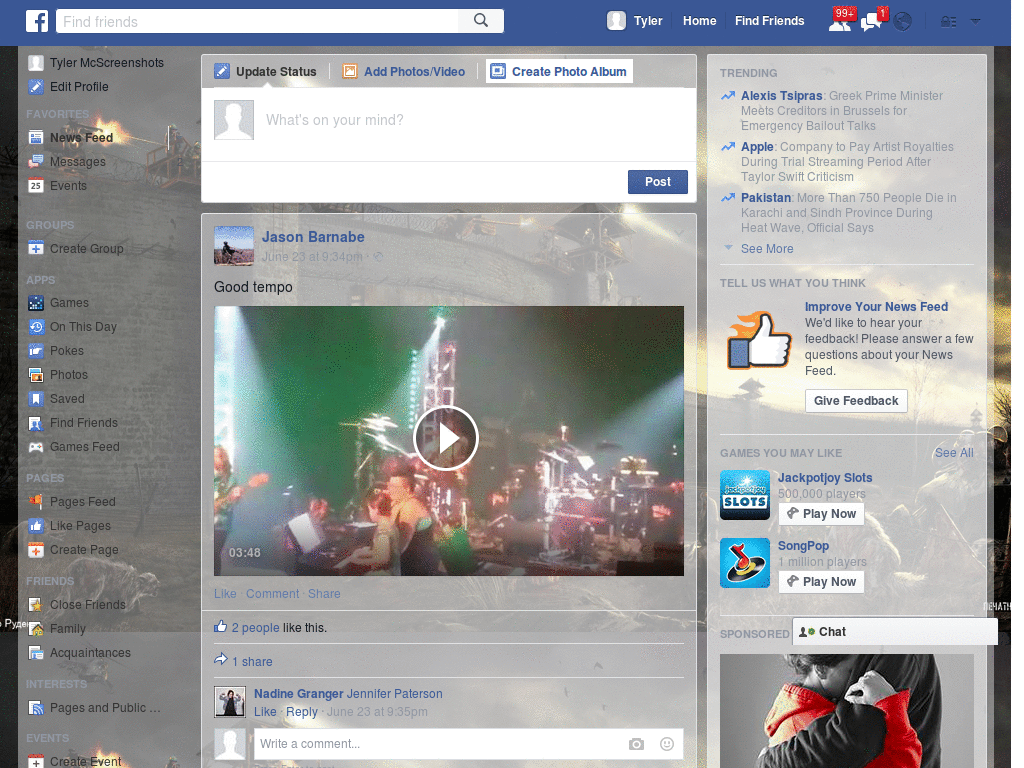Screen dimensions: 1024x768
Task: Open Pakistan trending topic
Action: click(x=765, y=197)
